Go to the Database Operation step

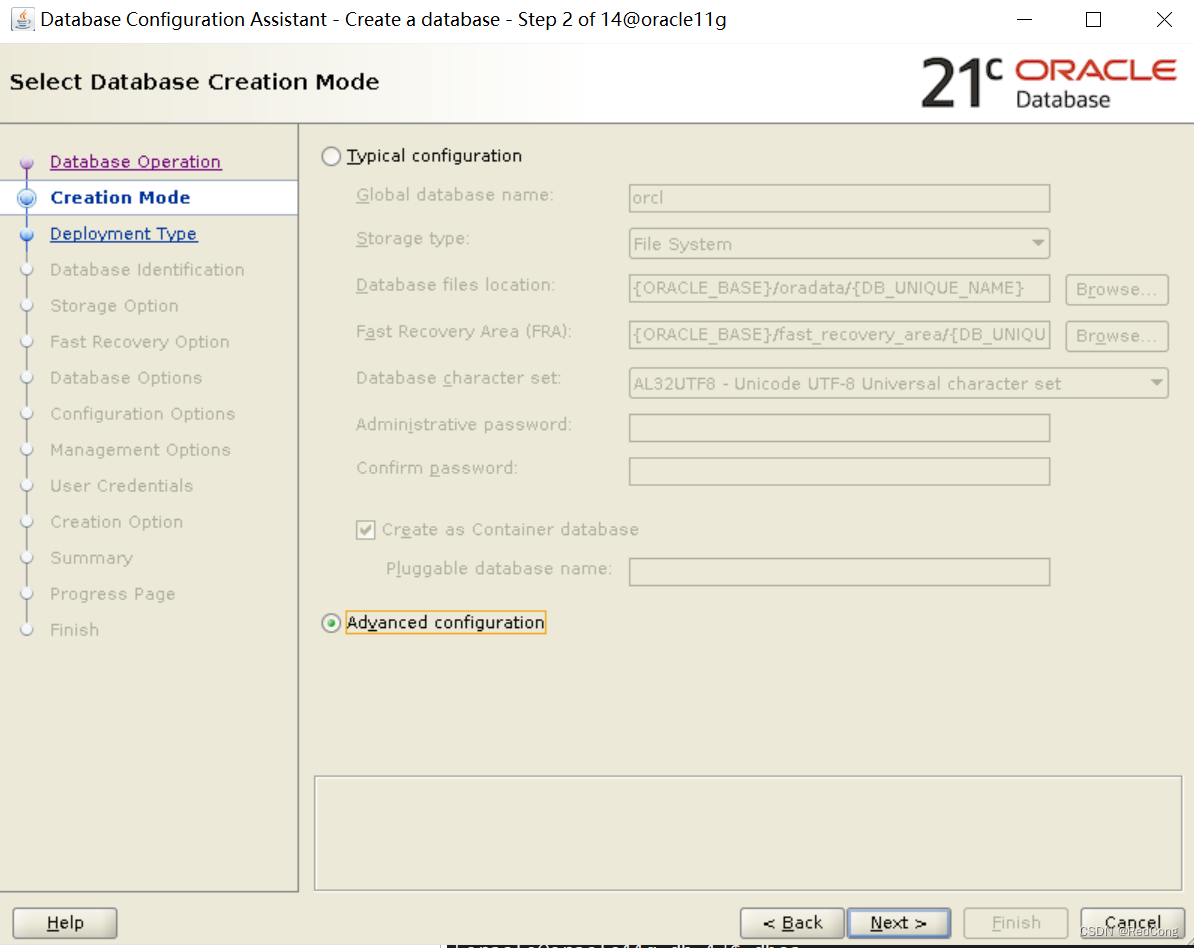tap(136, 161)
